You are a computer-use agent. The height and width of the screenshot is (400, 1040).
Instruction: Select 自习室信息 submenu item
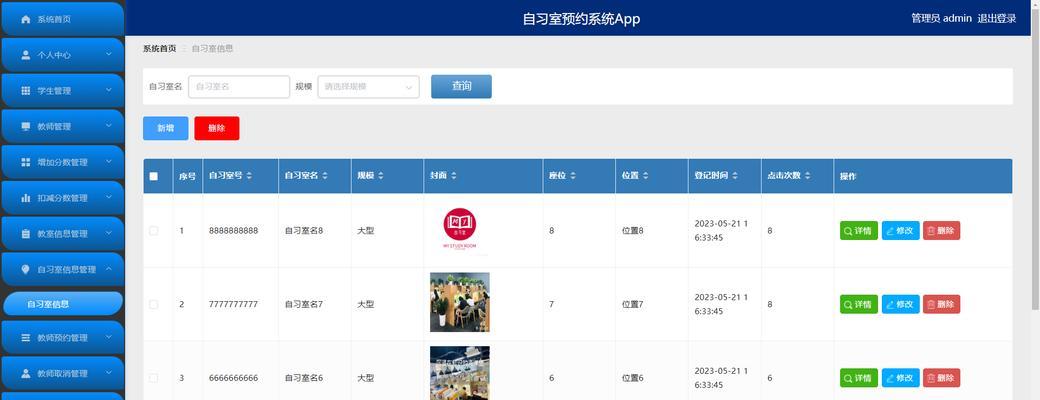[63, 304]
